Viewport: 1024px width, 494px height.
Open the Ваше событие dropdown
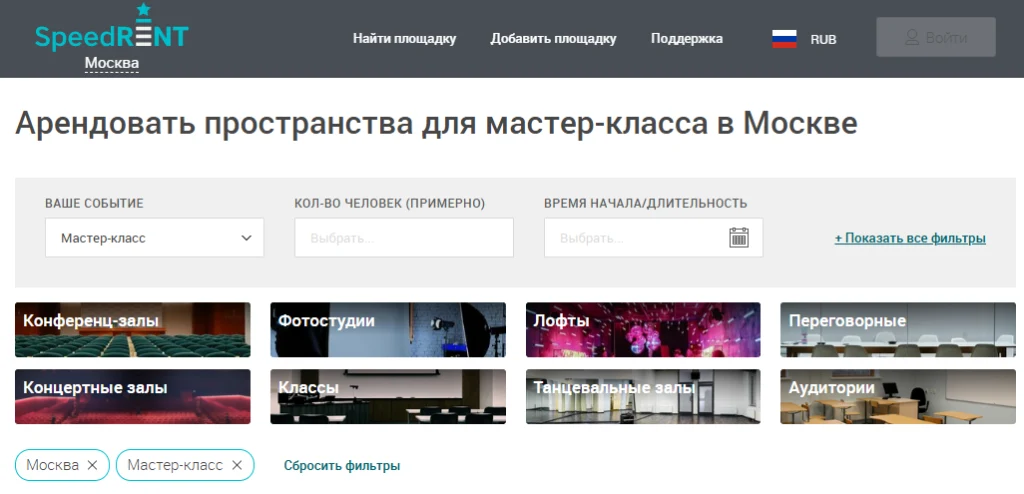[154, 238]
